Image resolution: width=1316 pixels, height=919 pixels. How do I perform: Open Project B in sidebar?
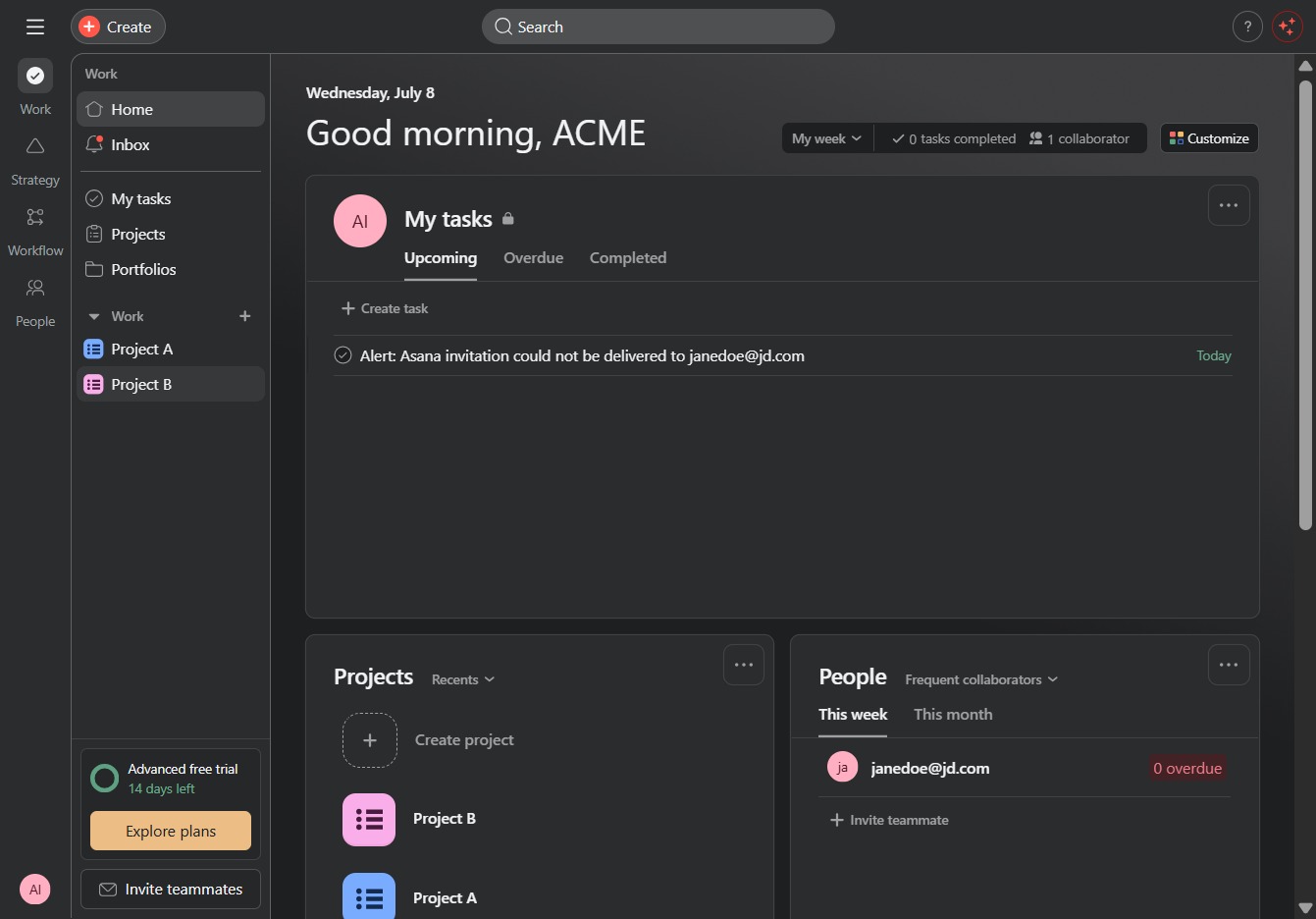[x=171, y=384]
